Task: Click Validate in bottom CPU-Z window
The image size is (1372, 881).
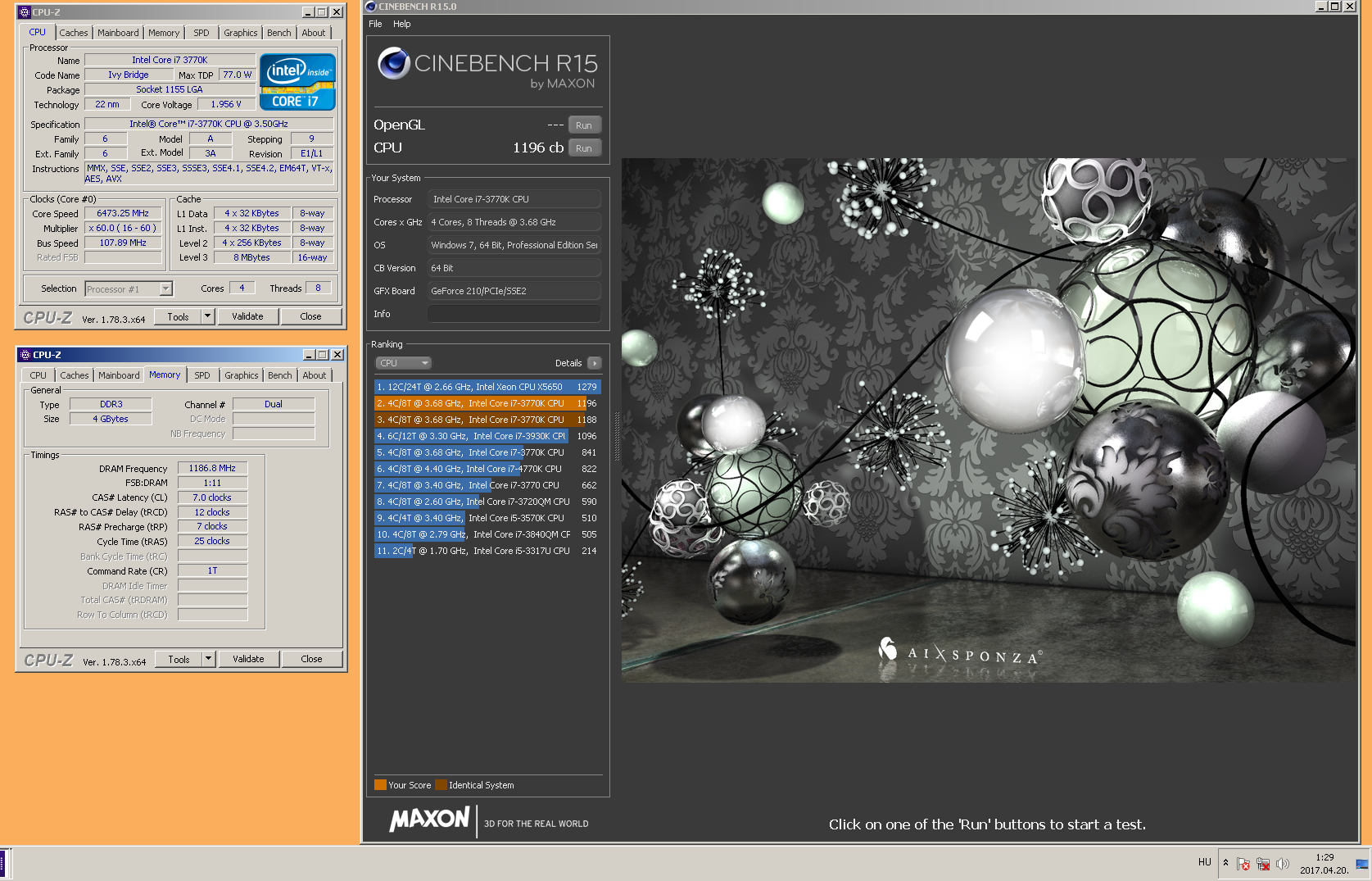Action: (249, 659)
